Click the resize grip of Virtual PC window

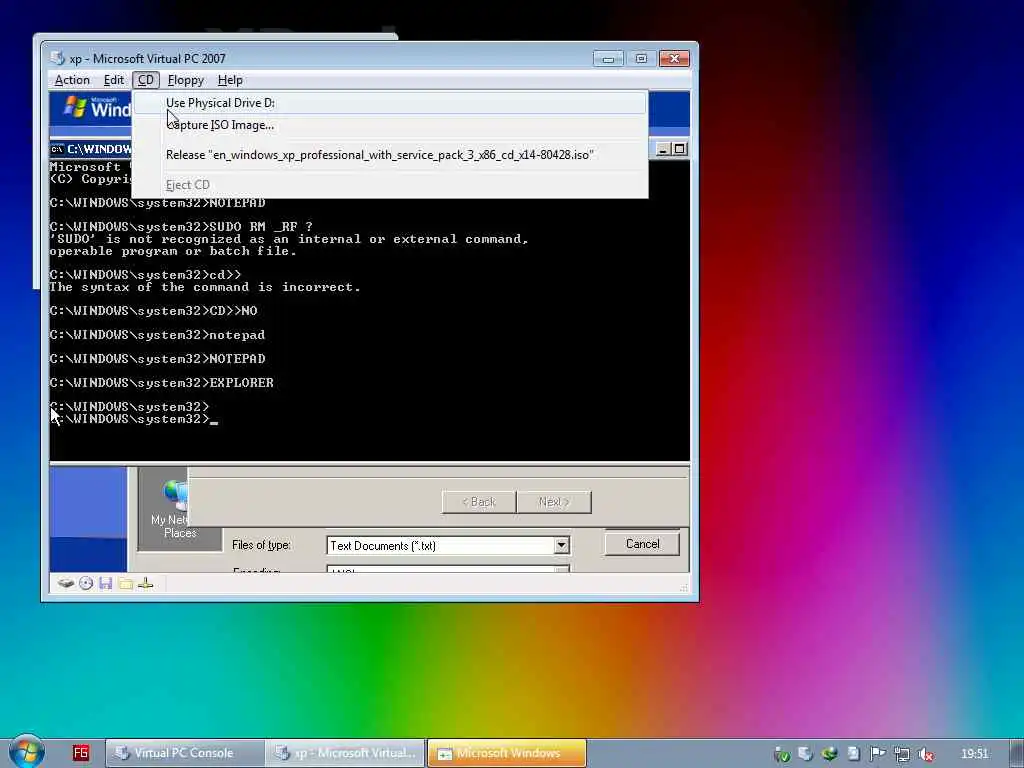point(684,587)
